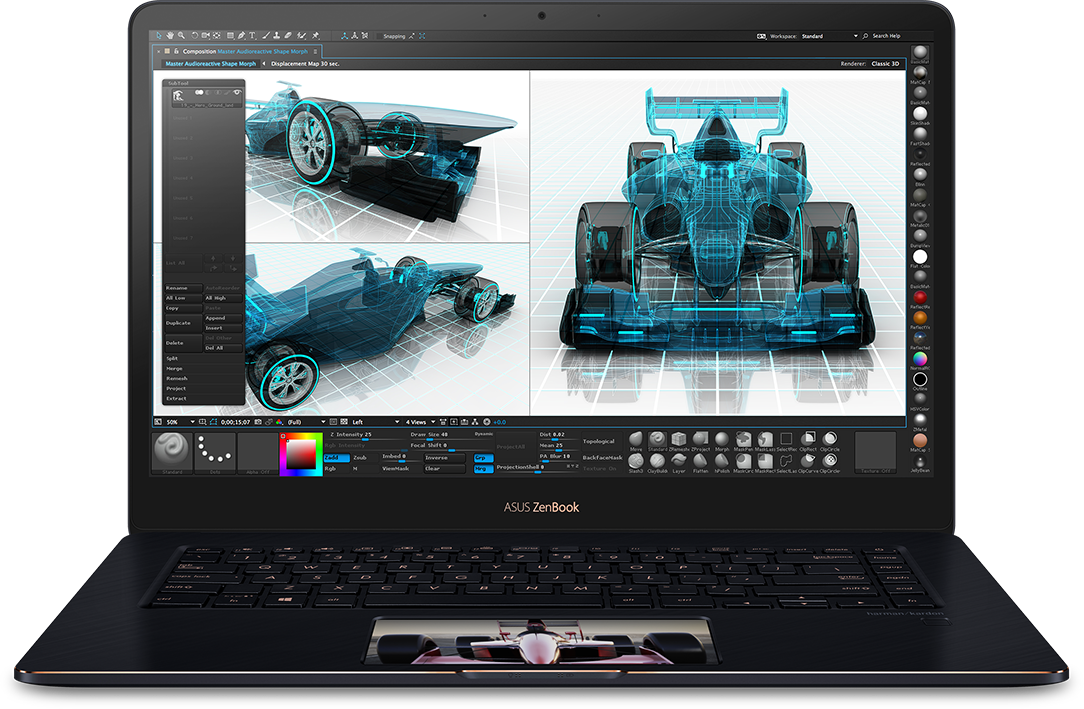Screen dimensions: 1084x709
Task: Pick the Move brush icon
Action: point(636,439)
